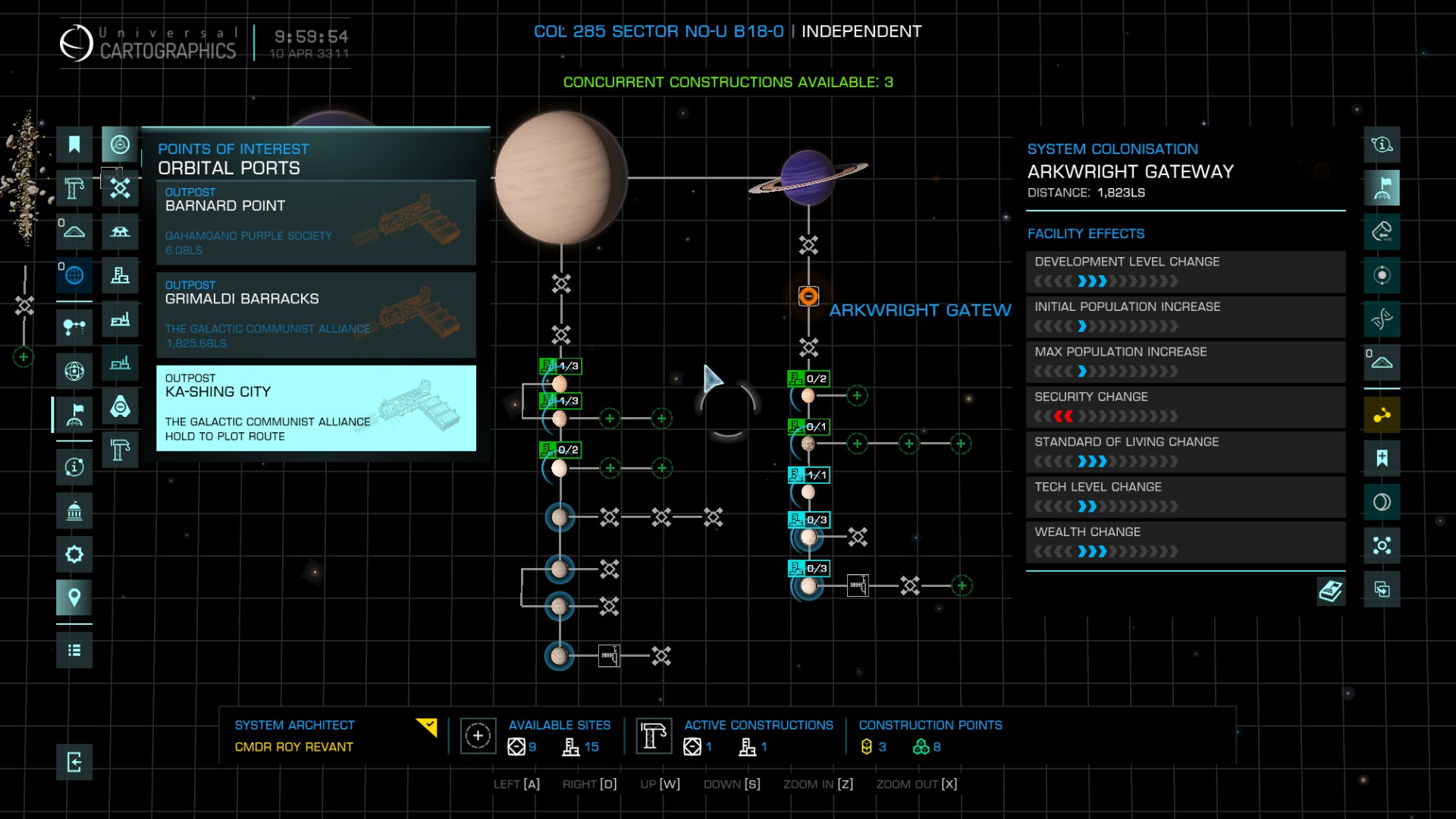
Task: Click the swap windows icon at bottom right
Action: [x=1382, y=589]
